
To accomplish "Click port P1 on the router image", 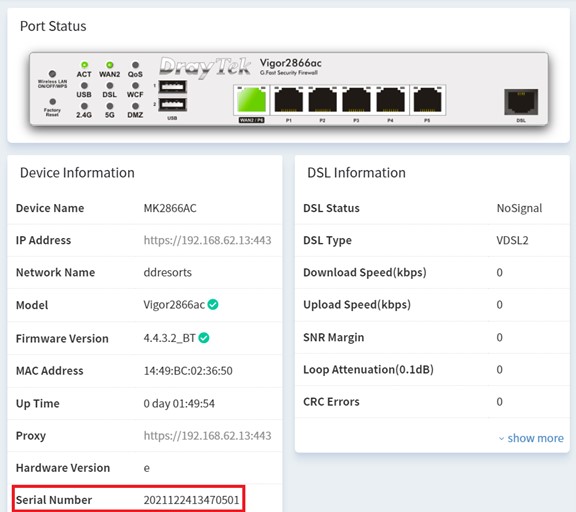I will coord(289,100).
